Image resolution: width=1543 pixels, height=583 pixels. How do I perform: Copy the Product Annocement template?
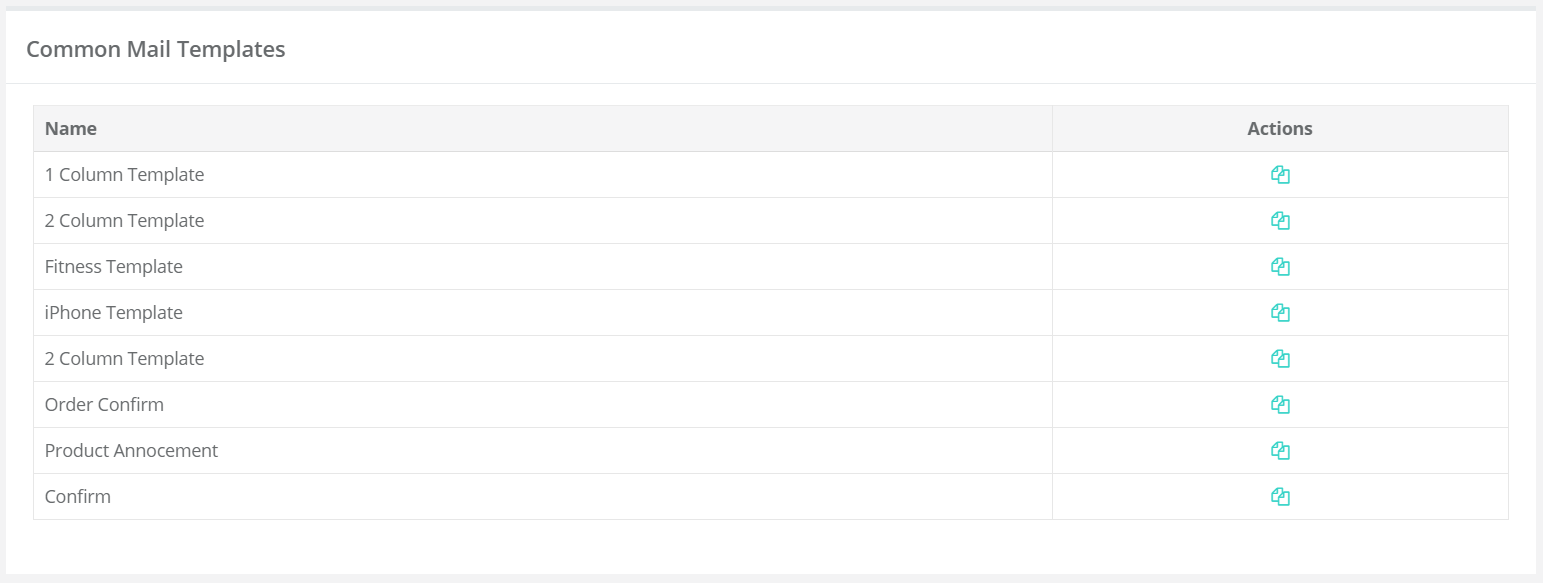click(x=1280, y=451)
